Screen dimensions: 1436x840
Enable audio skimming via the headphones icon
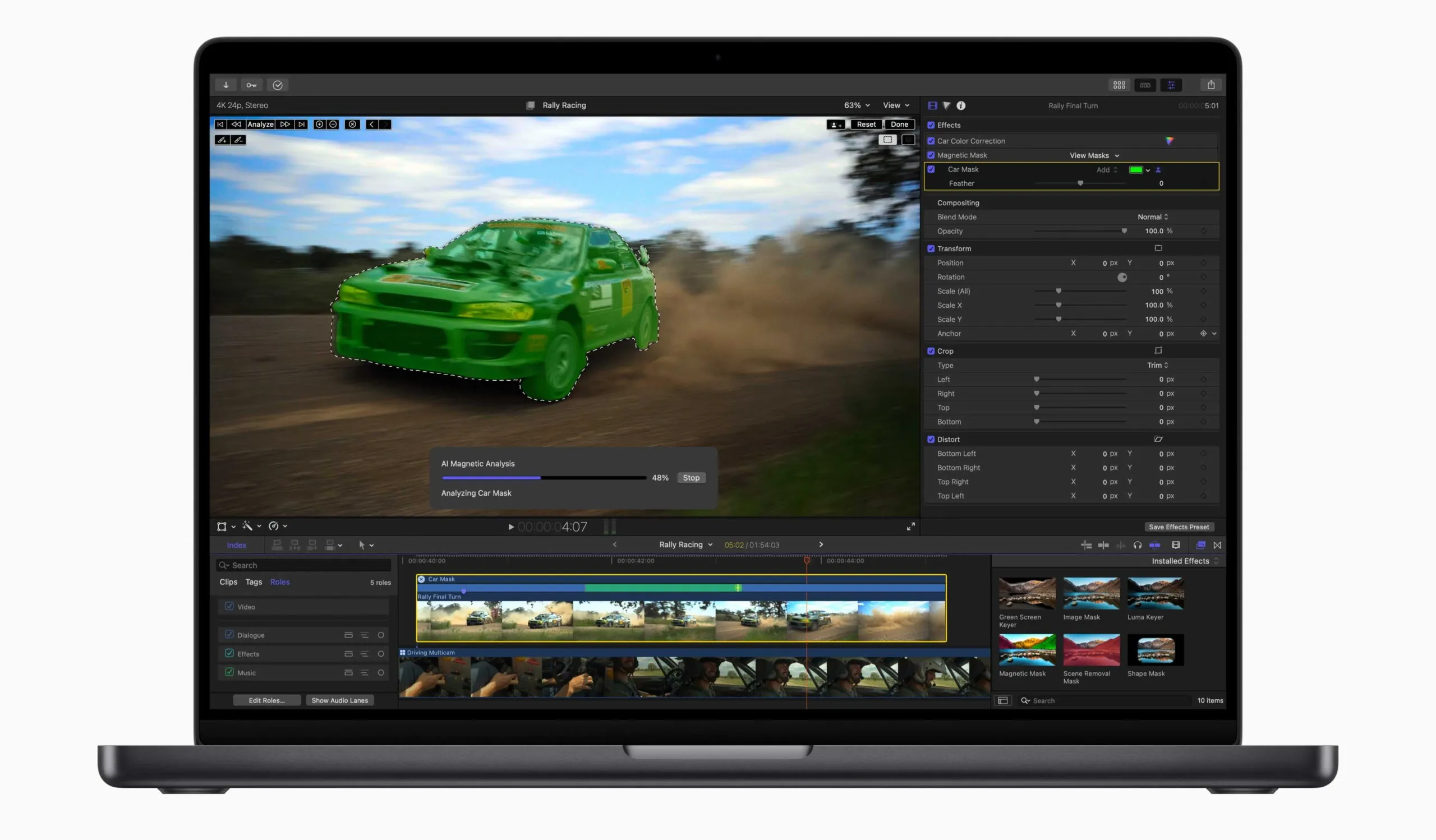pos(1138,545)
